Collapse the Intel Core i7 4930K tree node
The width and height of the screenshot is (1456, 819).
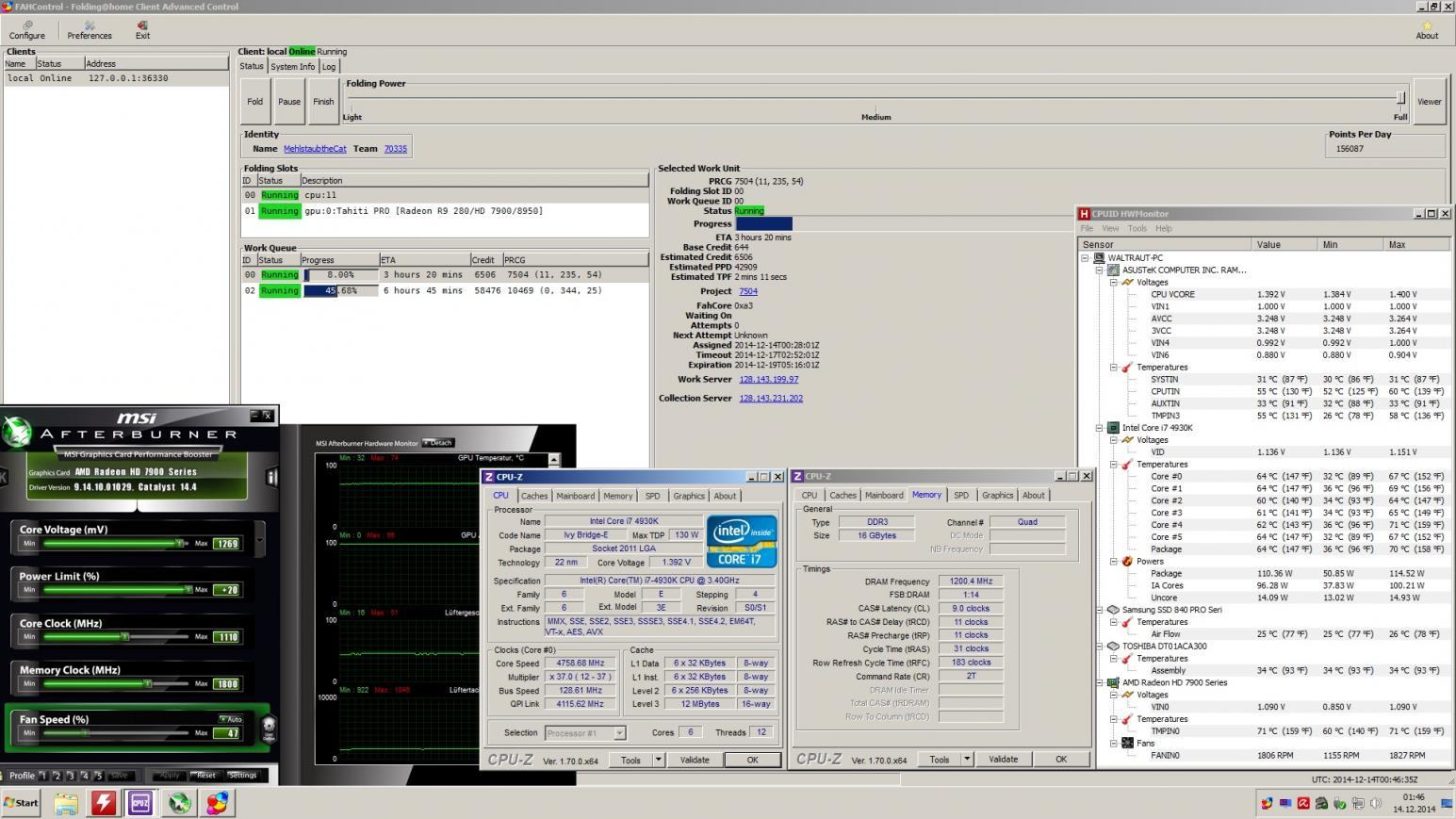1099,428
